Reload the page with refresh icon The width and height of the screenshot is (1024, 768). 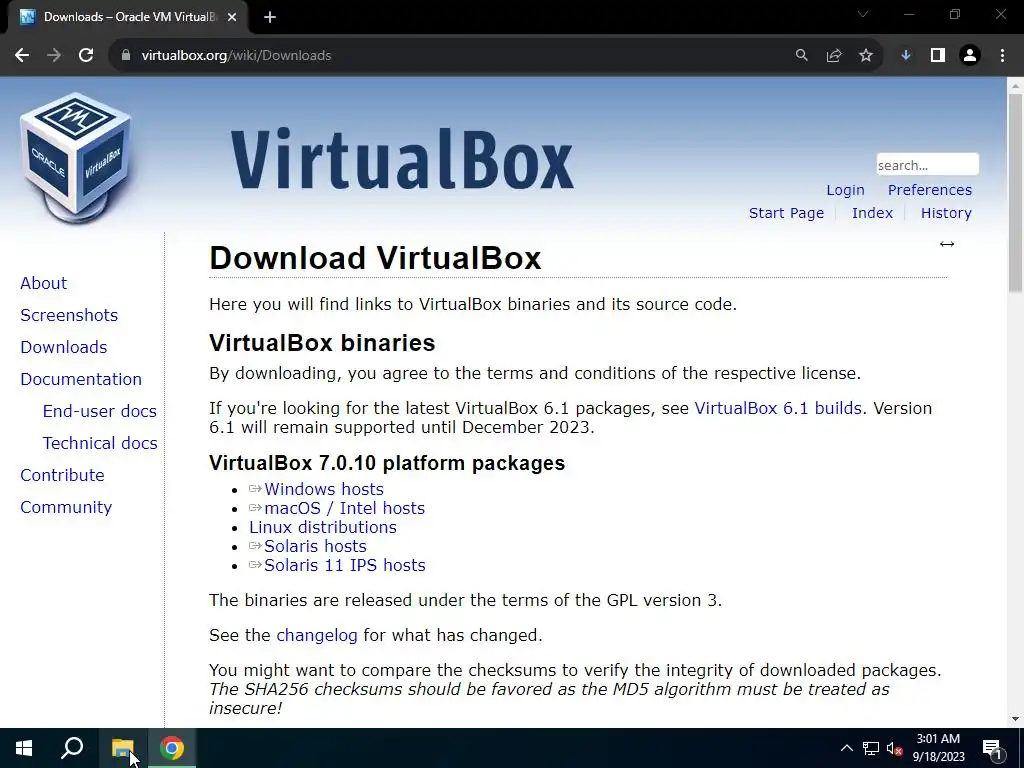coord(86,56)
